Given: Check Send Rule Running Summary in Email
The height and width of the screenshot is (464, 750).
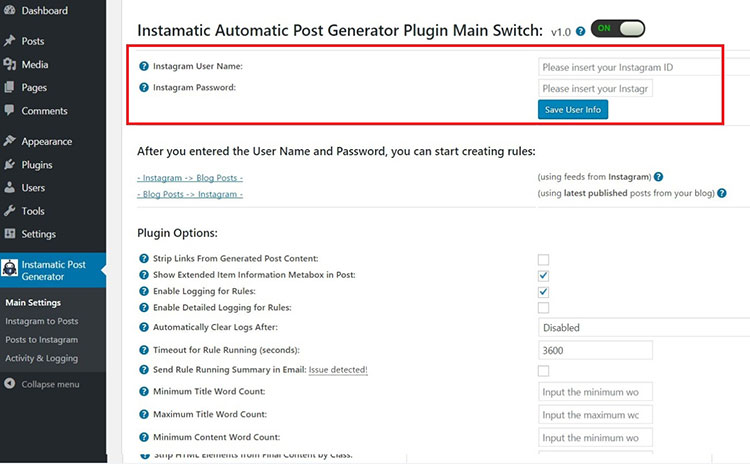Looking at the screenshot, I should coord(543,371).
